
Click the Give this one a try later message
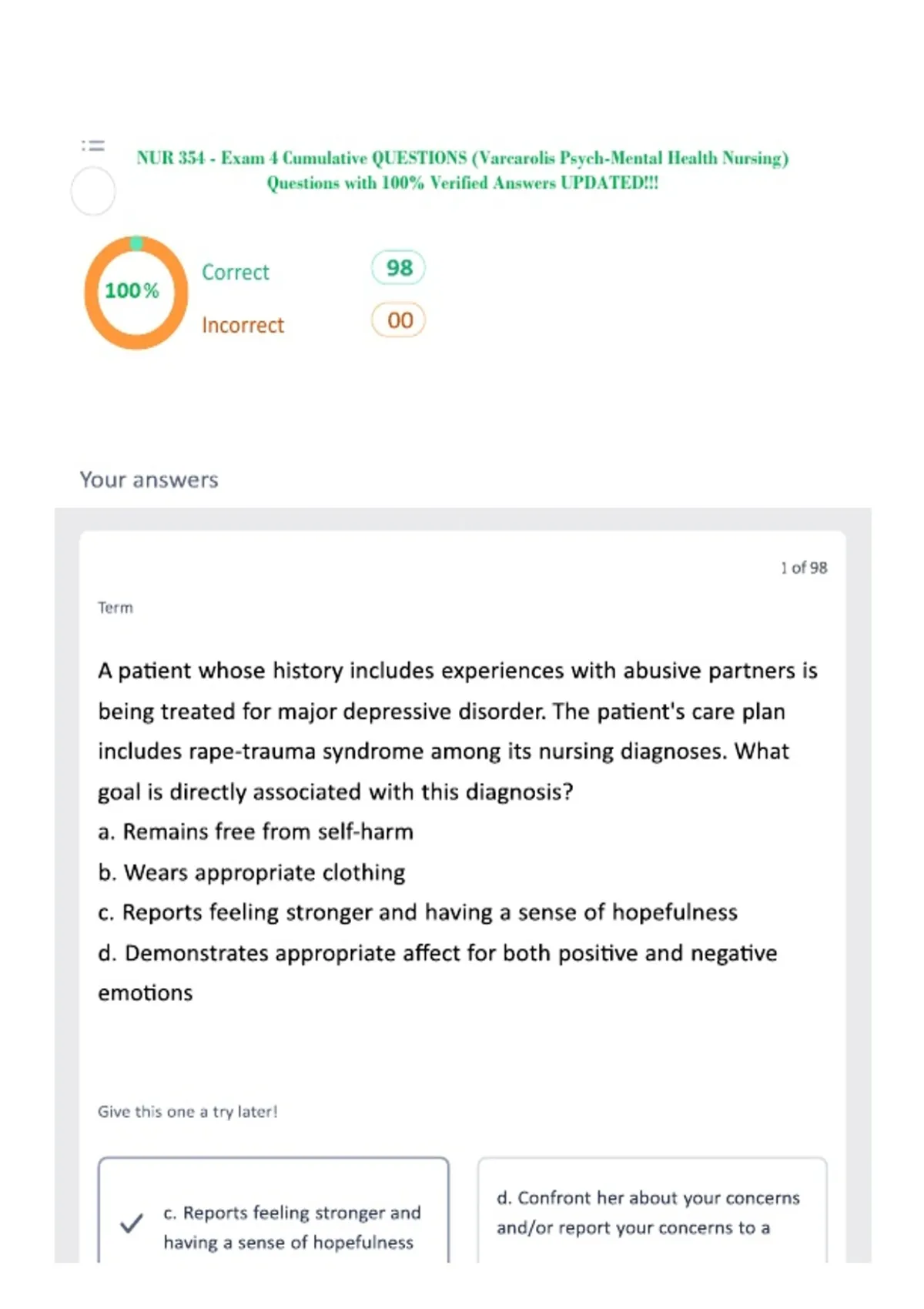click(188, 1112)
